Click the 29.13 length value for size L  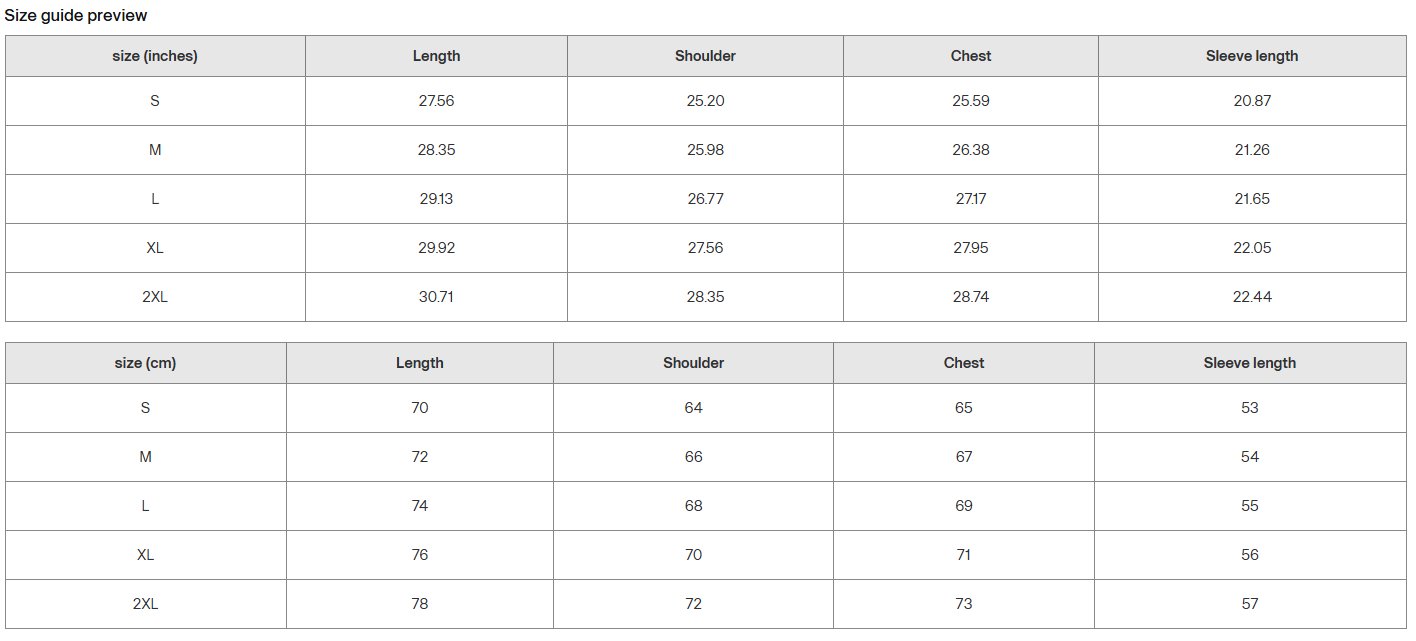tap(436, 199)
